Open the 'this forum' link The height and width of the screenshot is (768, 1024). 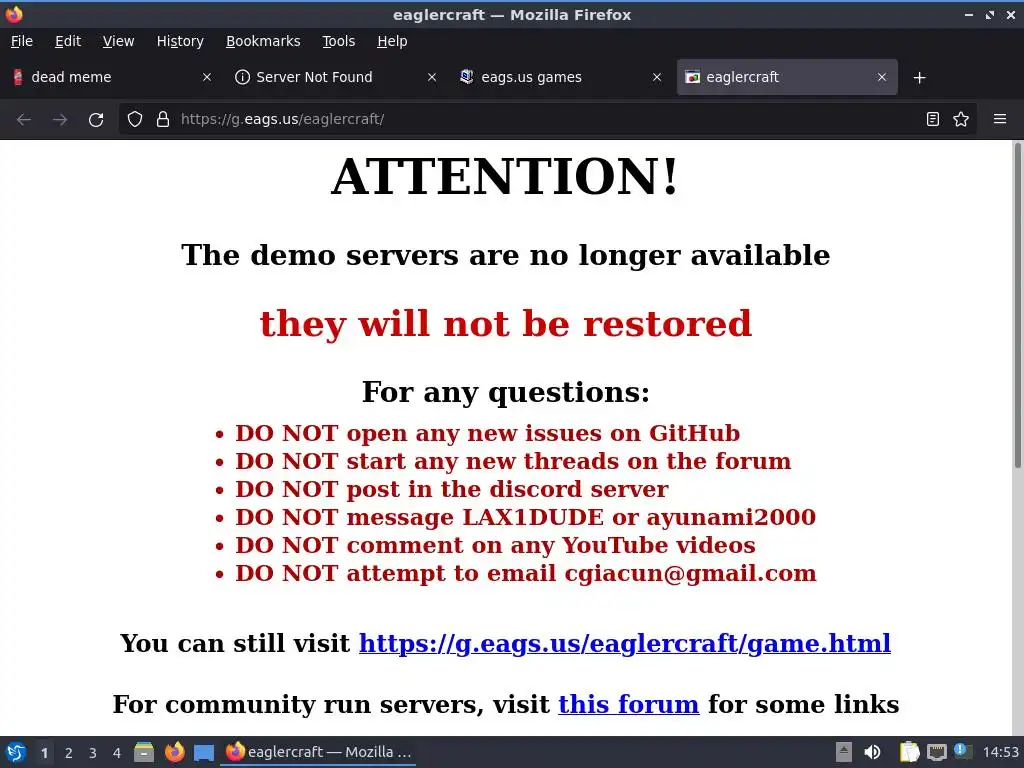628,704
